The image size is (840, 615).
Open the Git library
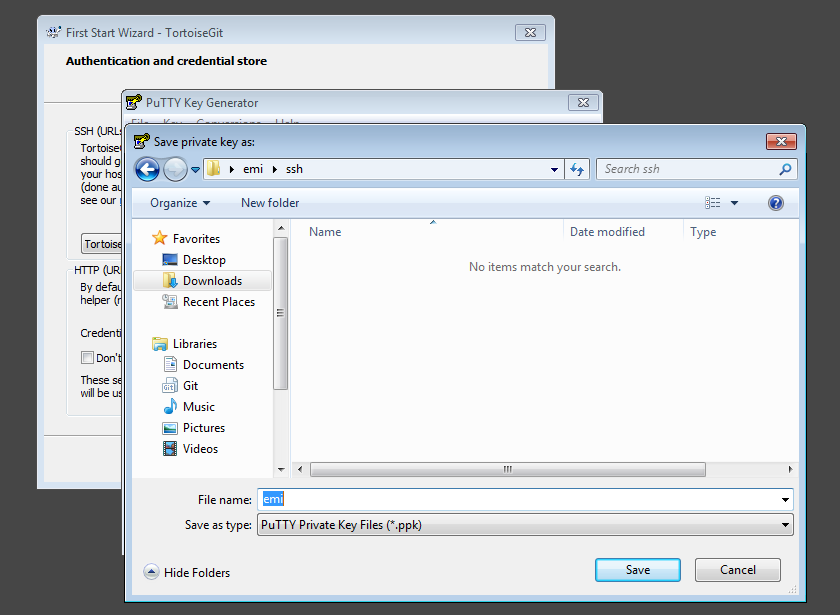[x=181, y=386]
